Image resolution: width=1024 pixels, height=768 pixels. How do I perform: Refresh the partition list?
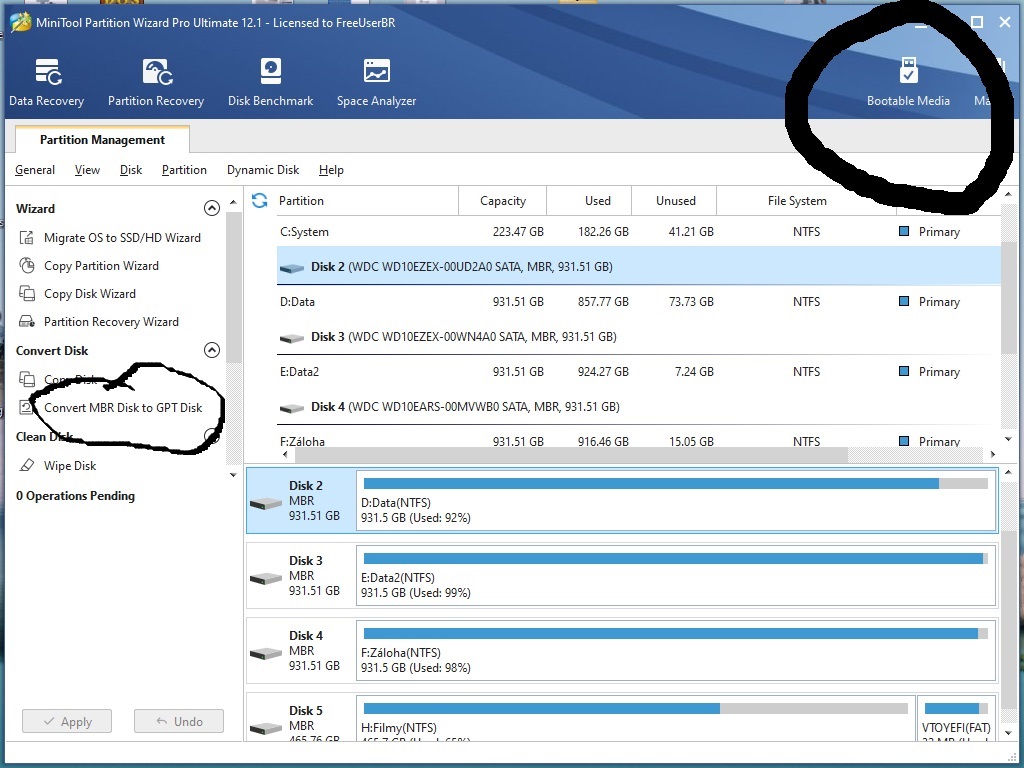pyautogui.click(x=259, y=200)
